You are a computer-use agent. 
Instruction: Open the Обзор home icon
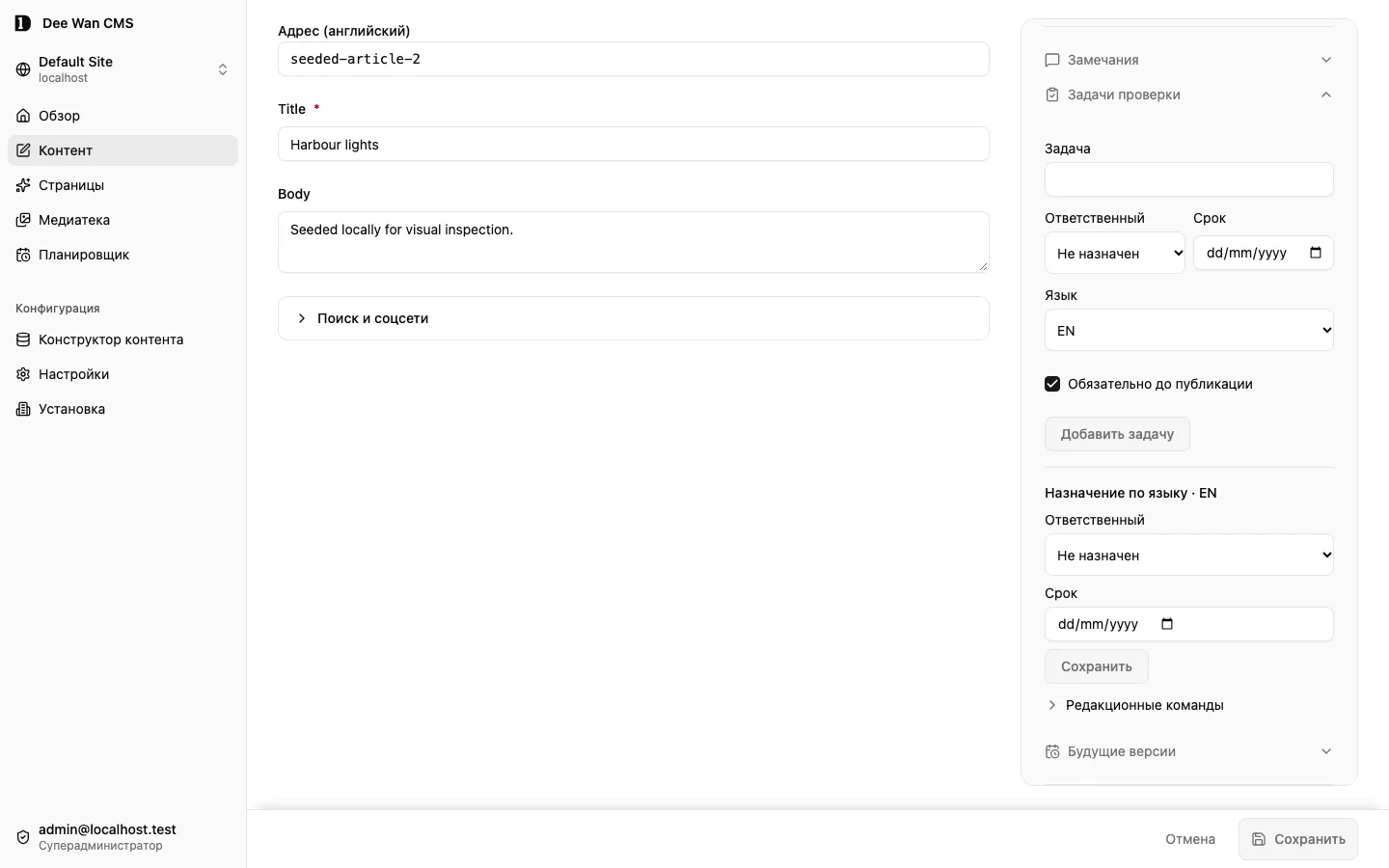pyautogui.click(x=23, y=116)
